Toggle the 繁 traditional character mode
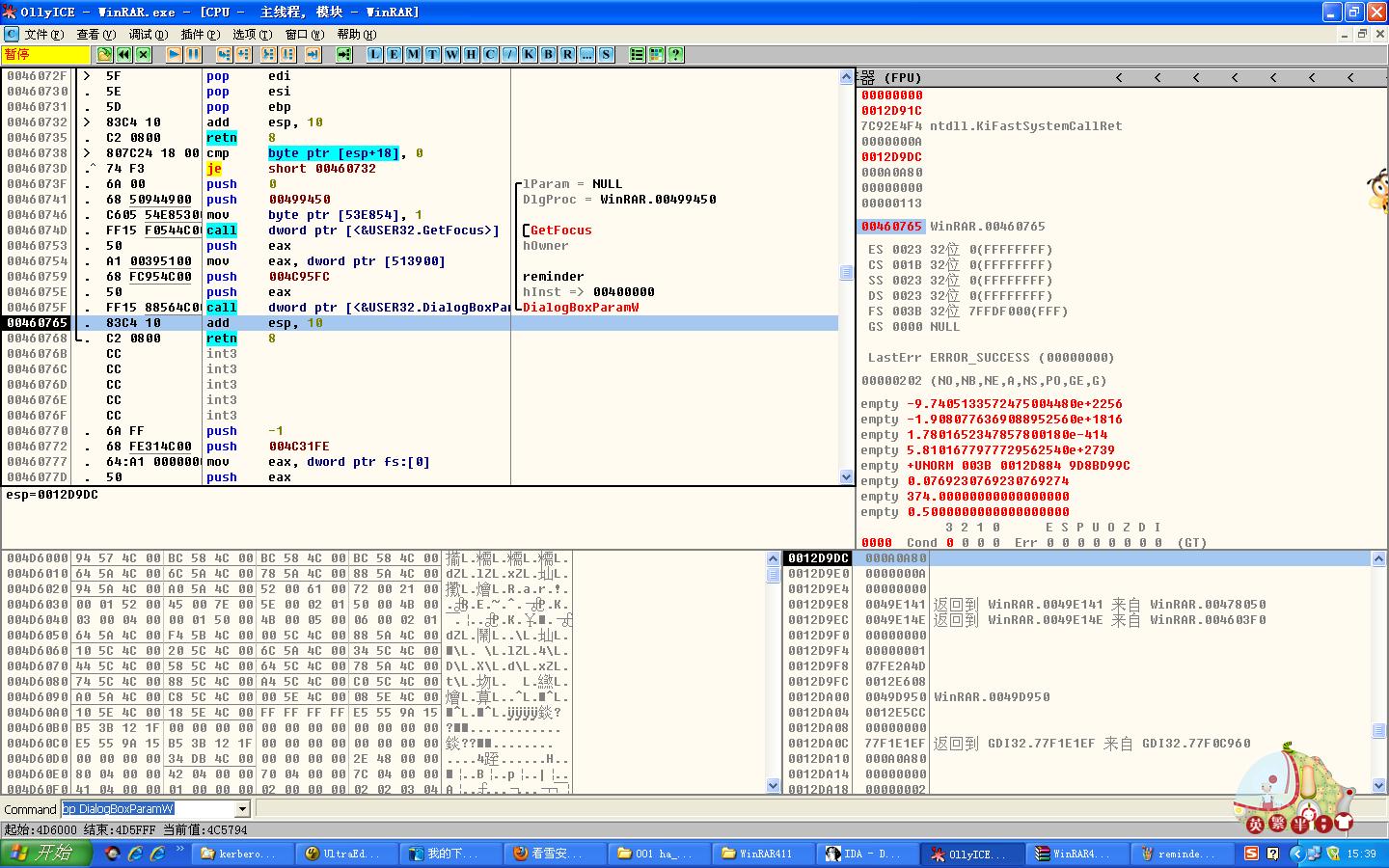Screen dimensions: 1389x868 coord(1278,825)
